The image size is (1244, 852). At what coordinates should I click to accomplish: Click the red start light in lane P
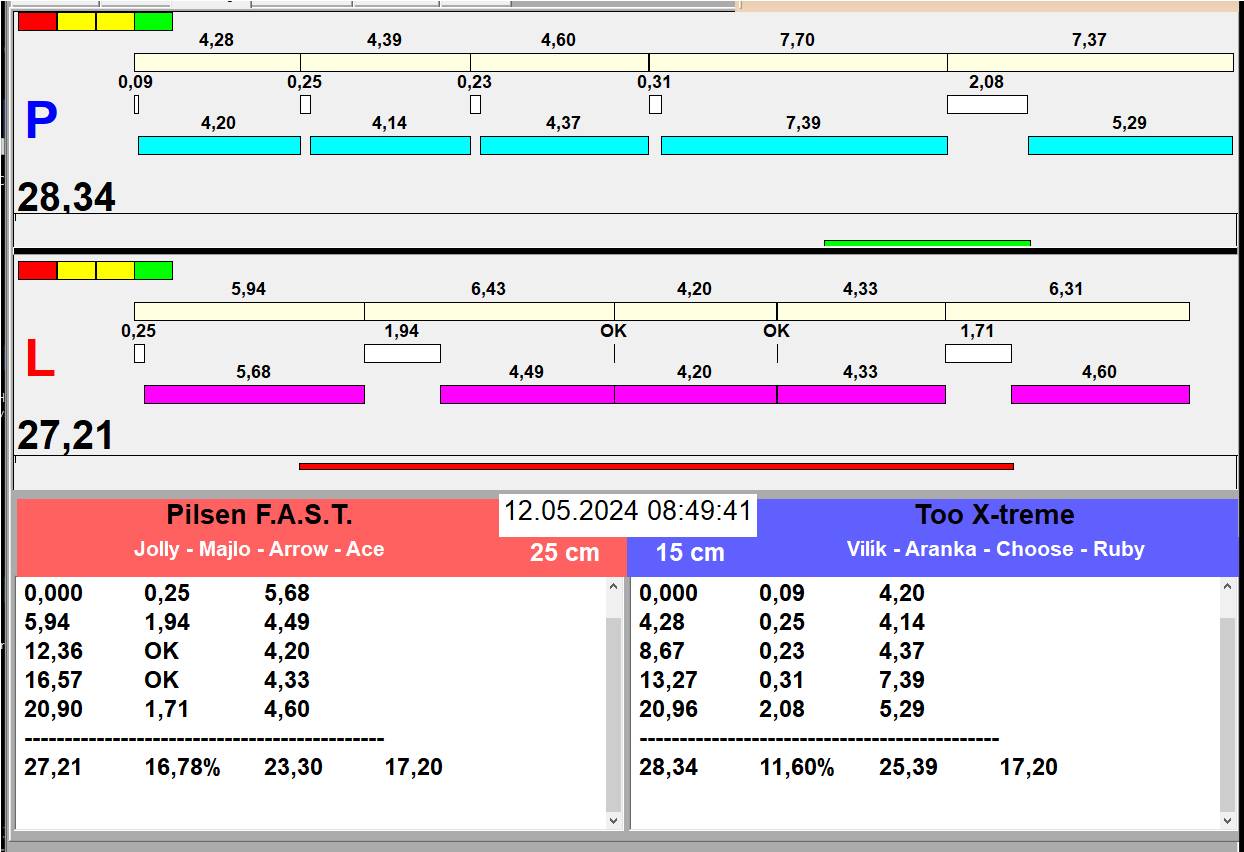[38, 21]
